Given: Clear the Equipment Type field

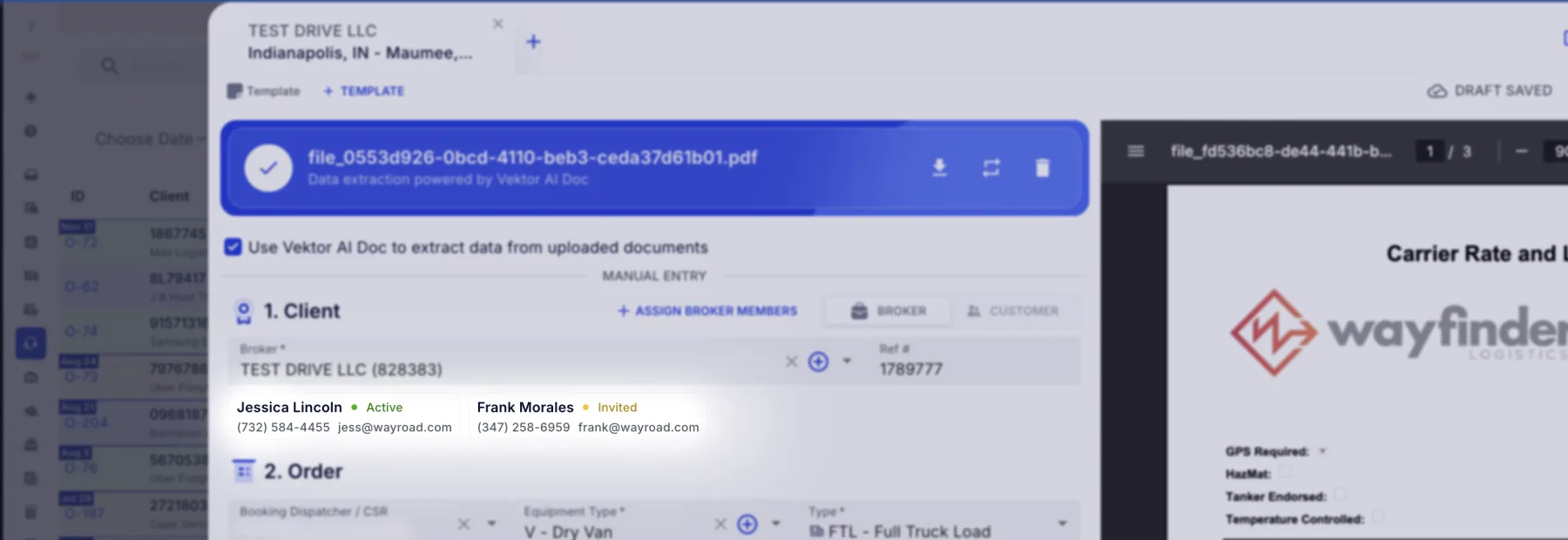Looking at the screenshot, I should pyautogui.click(x=720, y=523).
